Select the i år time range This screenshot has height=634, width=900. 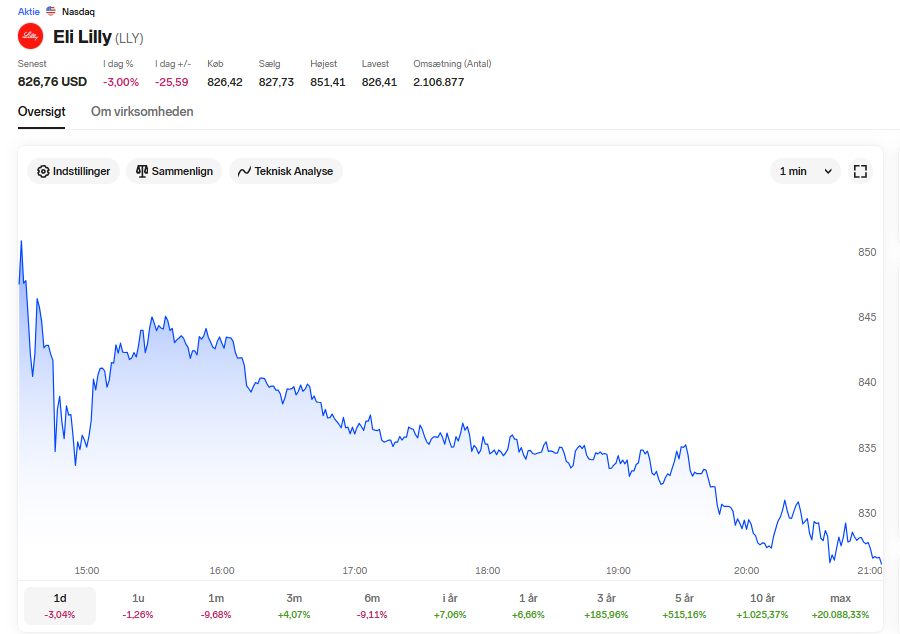[450, 606]
